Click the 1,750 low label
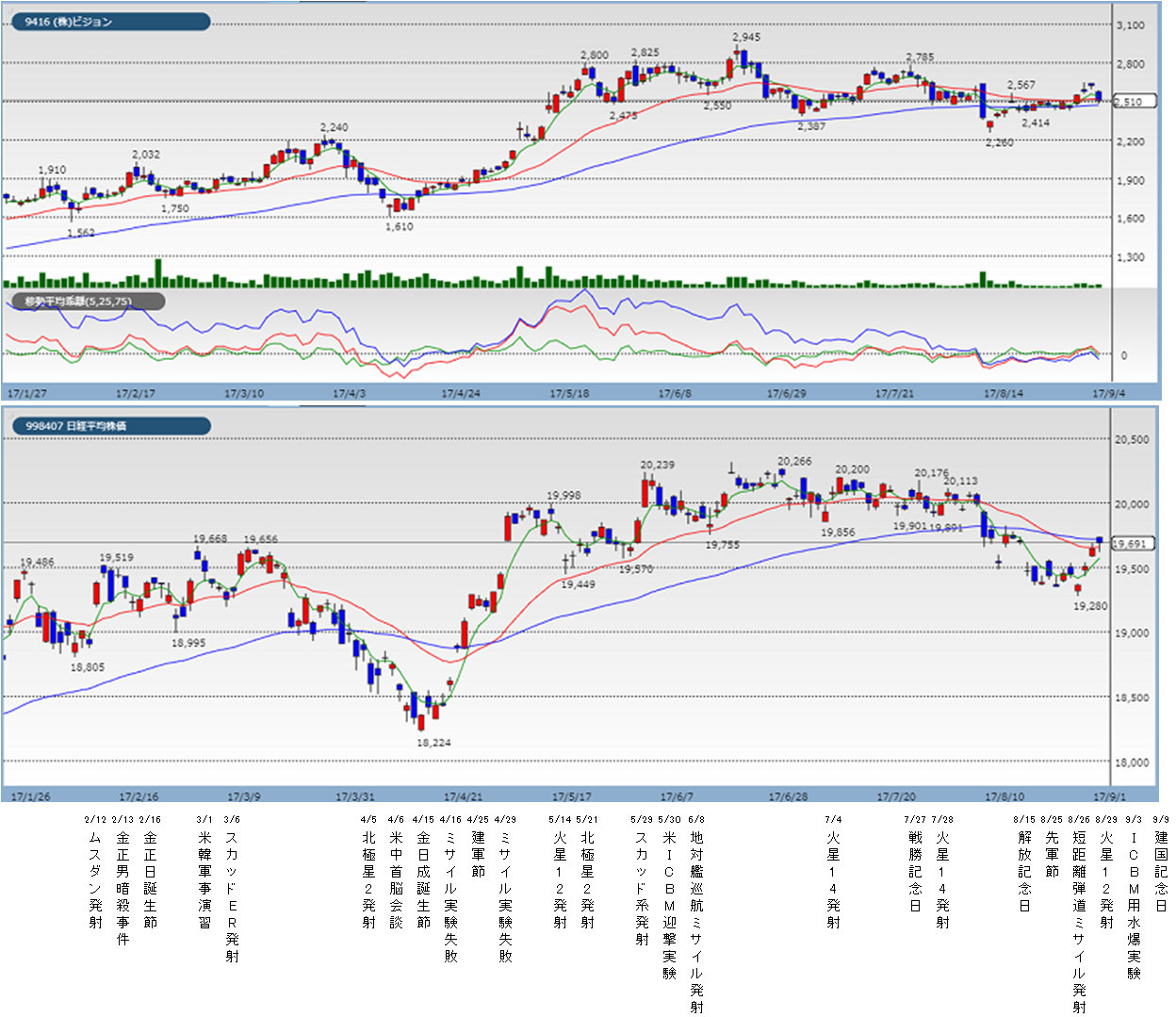1176x1017 pixels. [174, 209]
